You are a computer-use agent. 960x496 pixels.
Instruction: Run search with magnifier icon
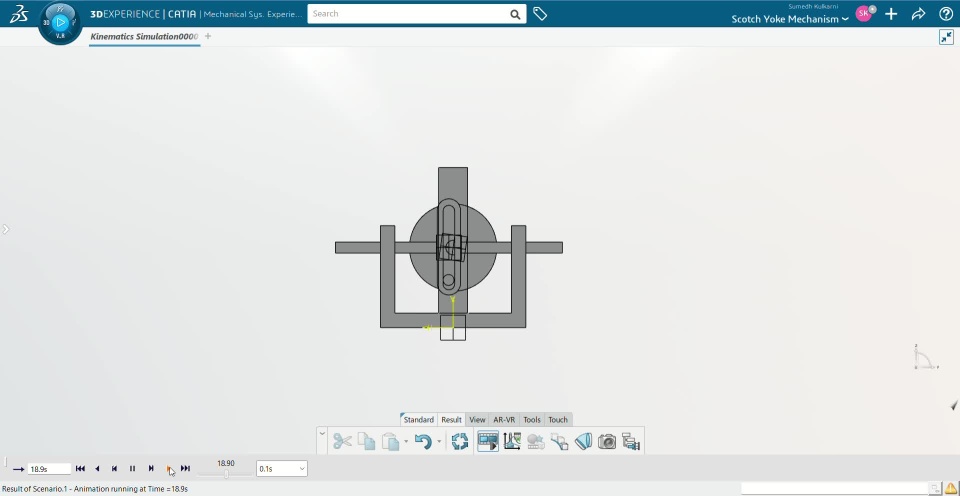pyautogui.click(x=516, y=14)
